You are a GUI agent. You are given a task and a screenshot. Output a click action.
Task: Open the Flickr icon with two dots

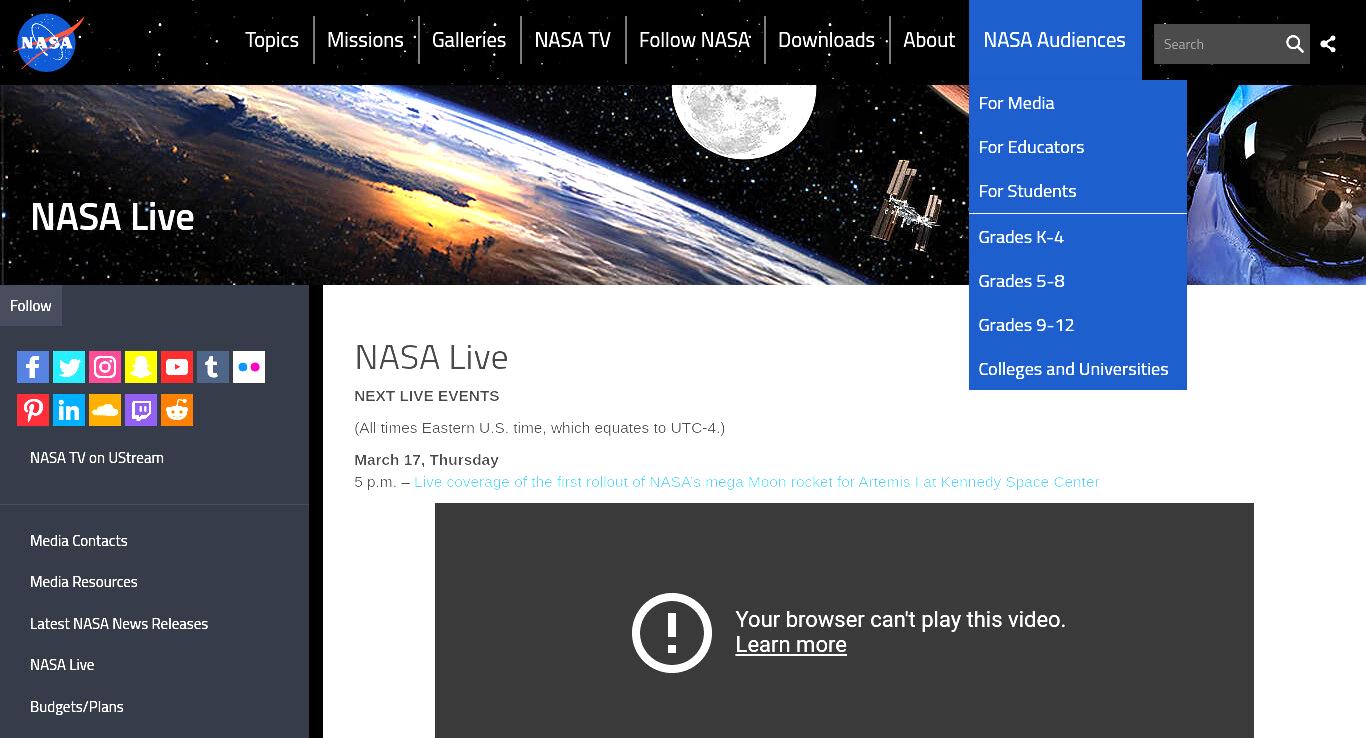click(x=249, y=367)
